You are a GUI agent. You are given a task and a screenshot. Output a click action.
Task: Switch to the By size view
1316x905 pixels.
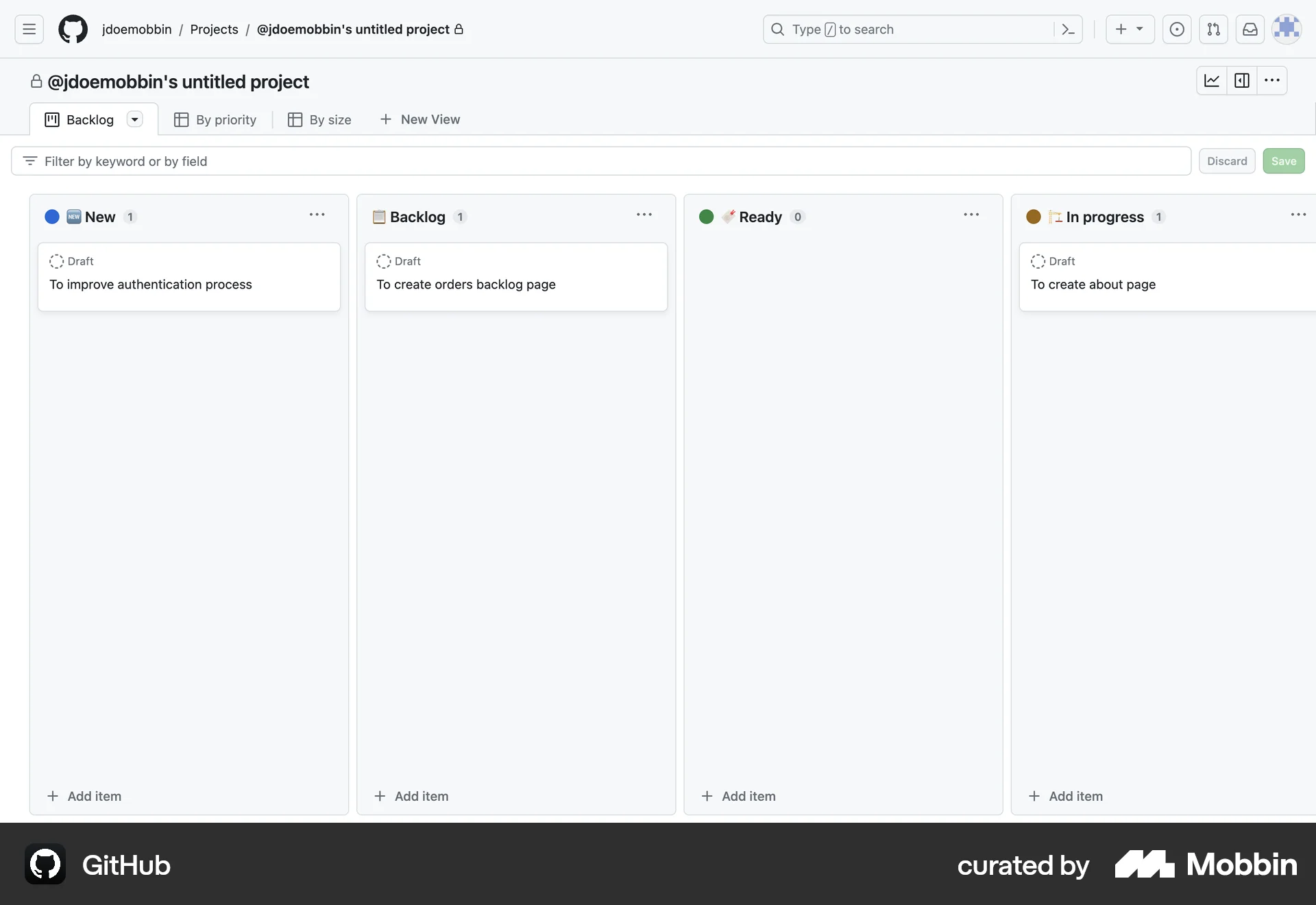[319, 119]
